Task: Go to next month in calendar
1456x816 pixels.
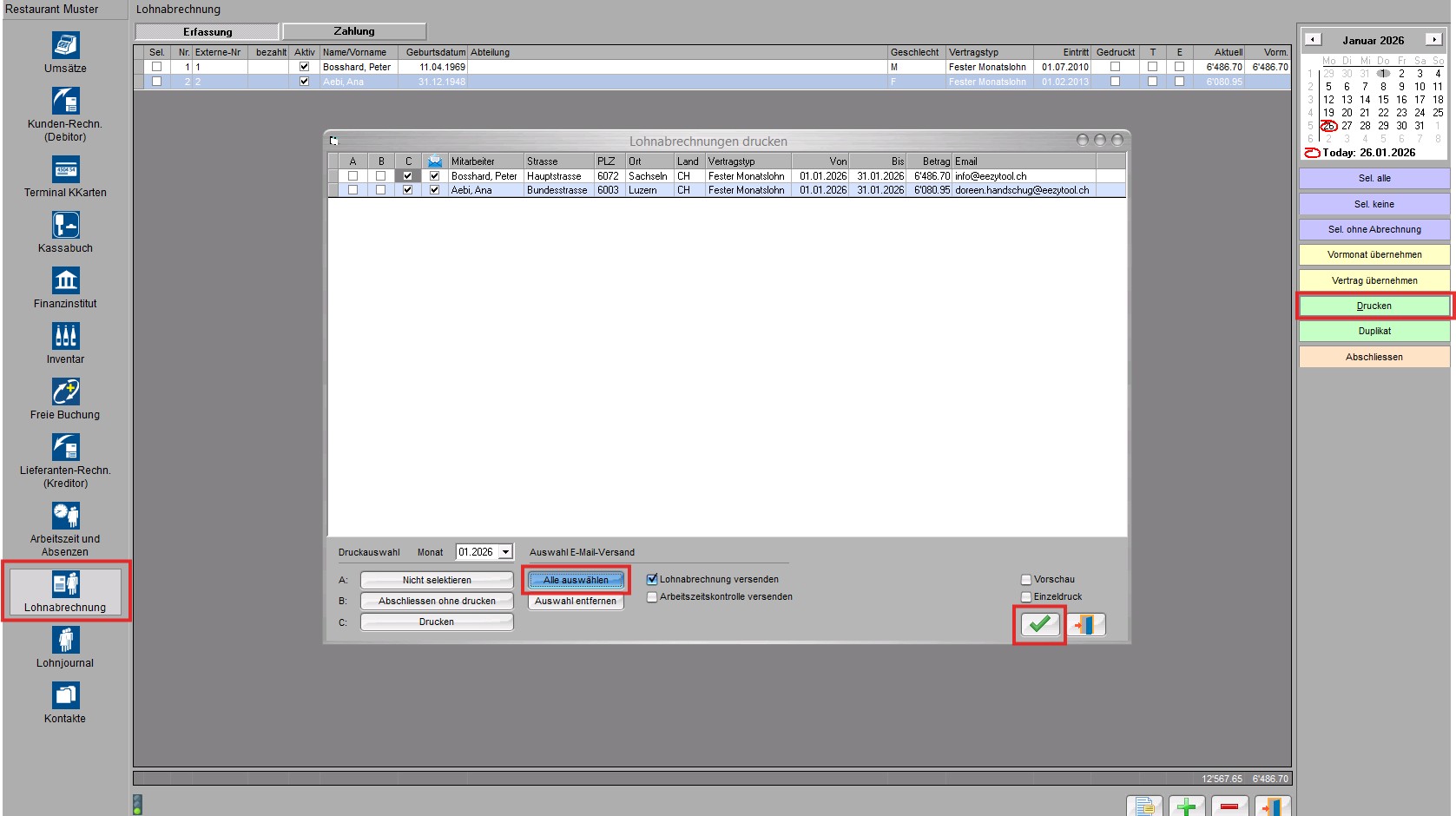Action: (1433, 39)
